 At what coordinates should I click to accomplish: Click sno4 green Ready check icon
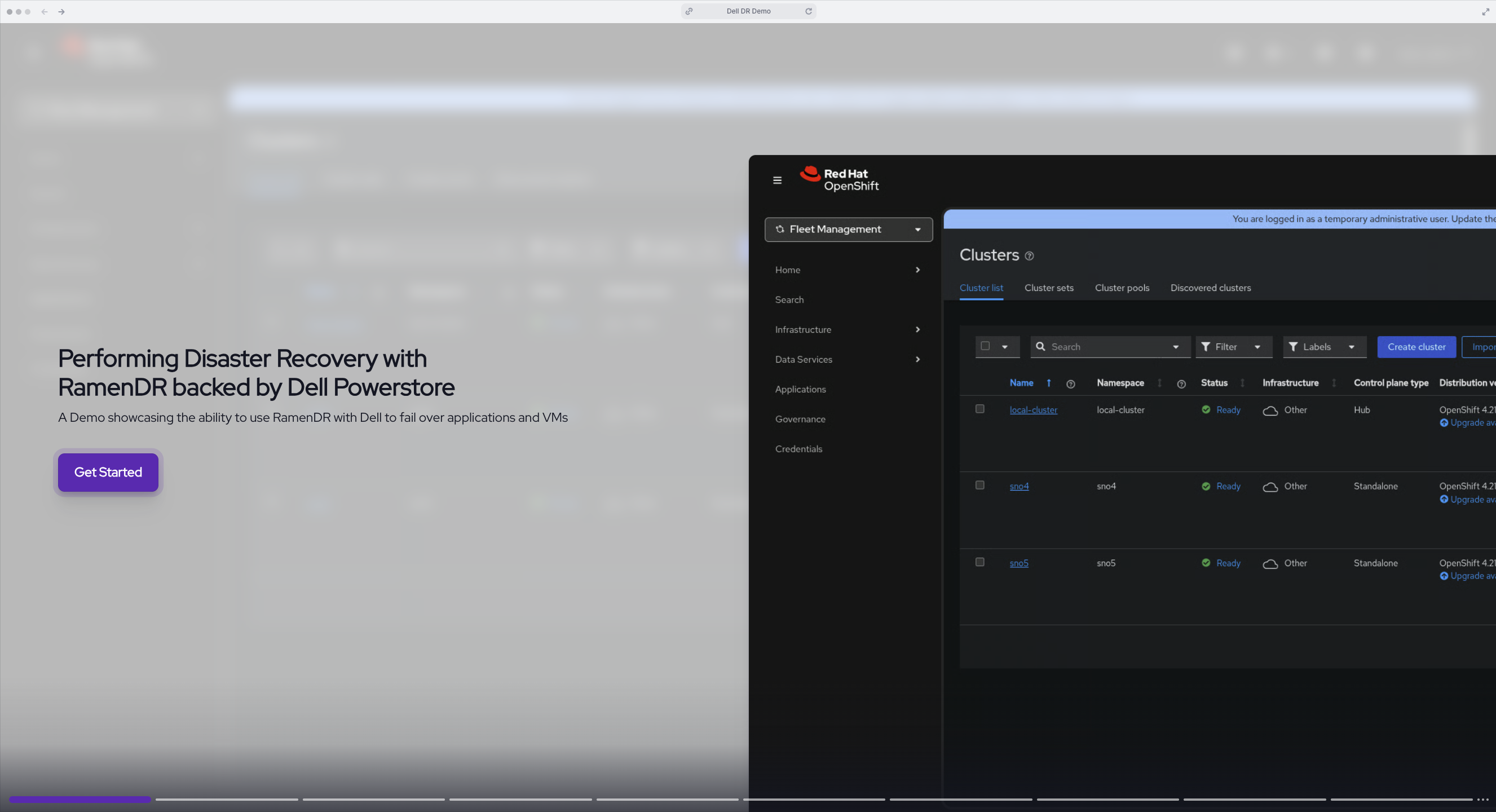(1206, 486)
